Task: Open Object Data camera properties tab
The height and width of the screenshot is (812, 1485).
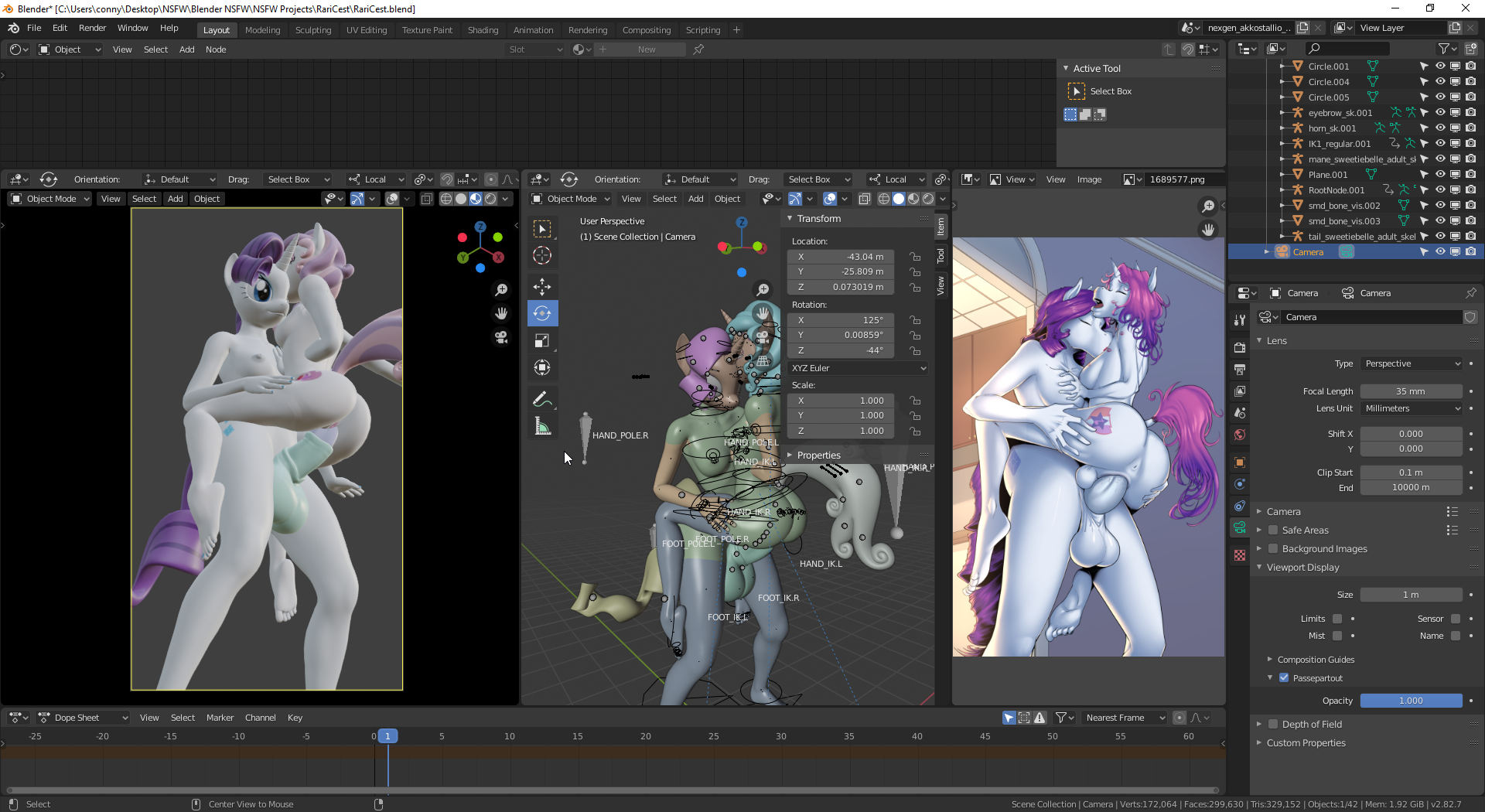Action: click(x=1240, y=527)
